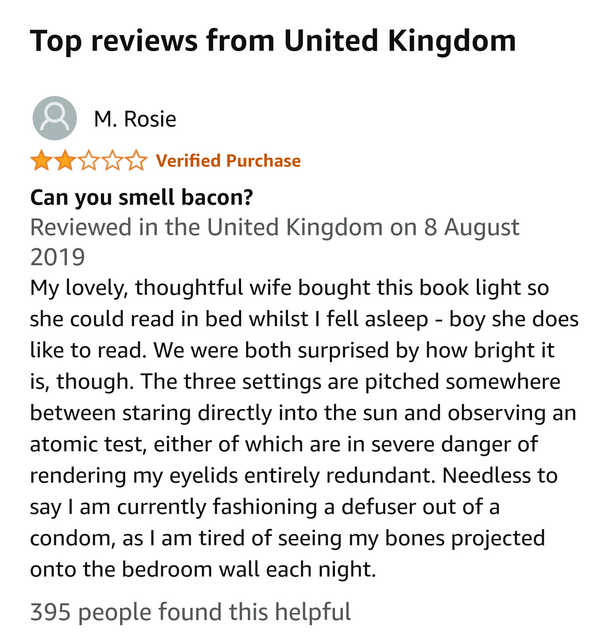Click Top reviews from United Kingdom heading

[x=273, y=41]
